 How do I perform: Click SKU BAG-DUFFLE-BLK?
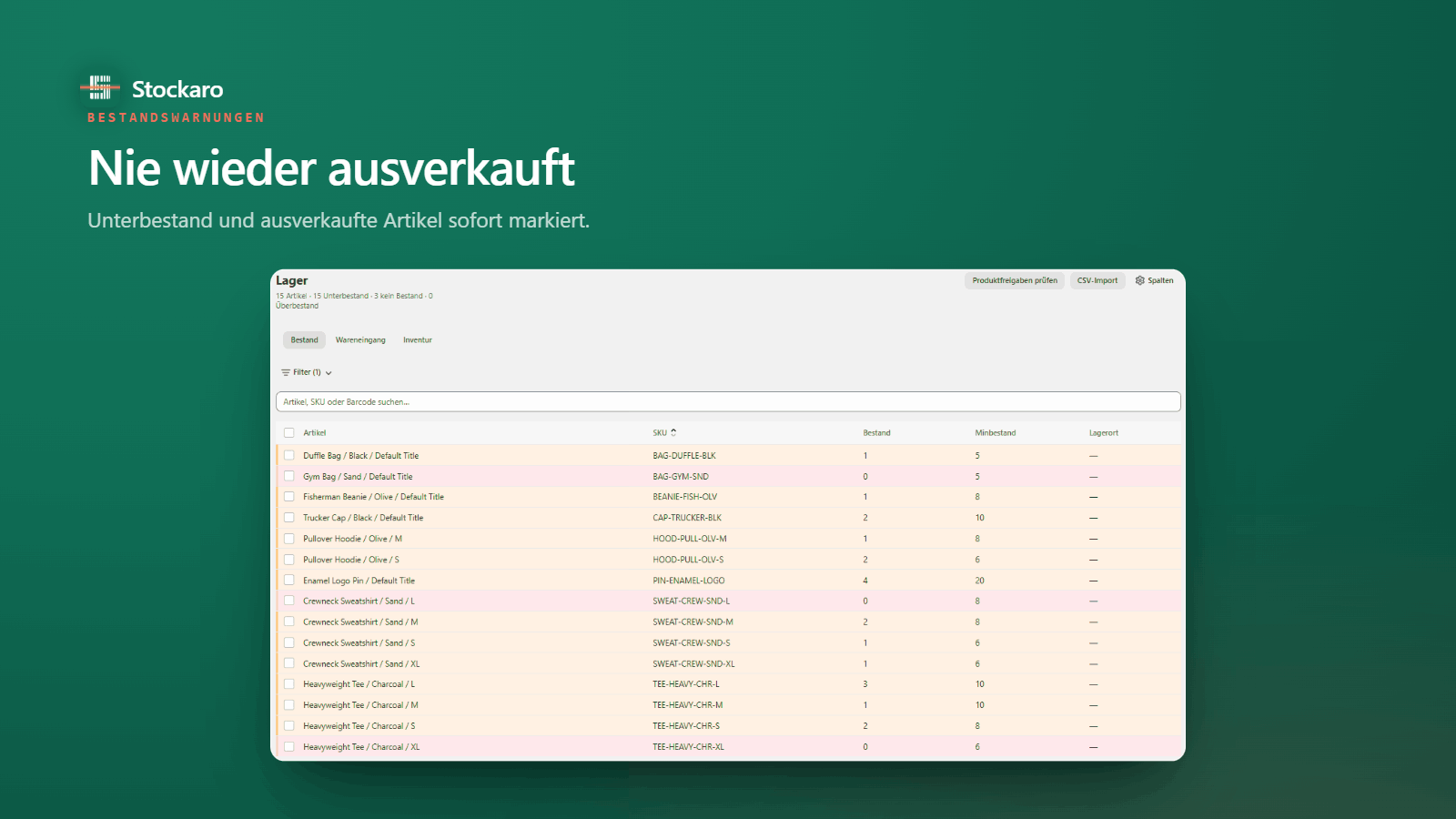684,456
